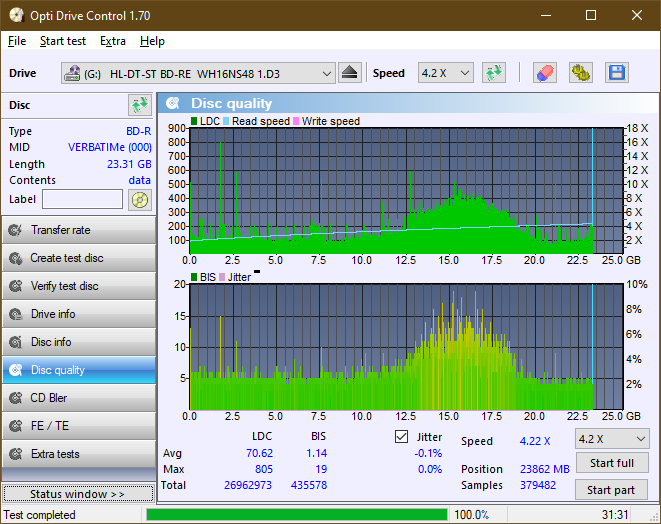This screenshot has height=524, width=661.
Task: Click the 23.31 GB length value
Action: click(x=129, y=164)
